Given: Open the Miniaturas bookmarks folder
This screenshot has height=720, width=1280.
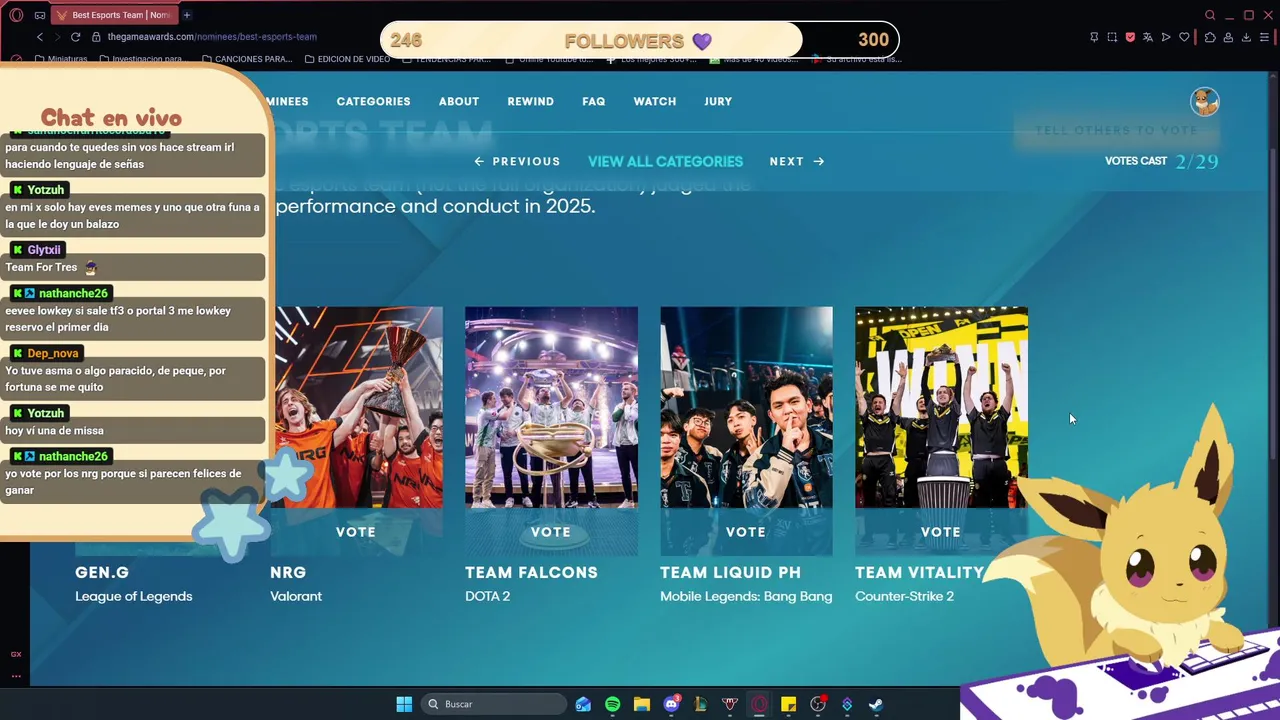Looking at the screenshot, I should [x=62, y=59].
